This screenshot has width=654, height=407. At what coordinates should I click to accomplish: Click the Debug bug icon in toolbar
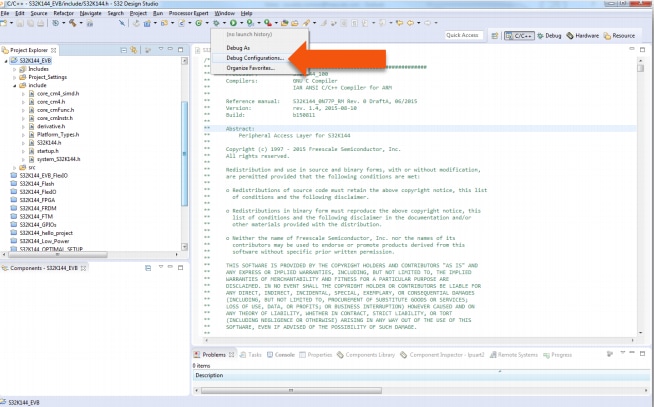coord(216,21)
